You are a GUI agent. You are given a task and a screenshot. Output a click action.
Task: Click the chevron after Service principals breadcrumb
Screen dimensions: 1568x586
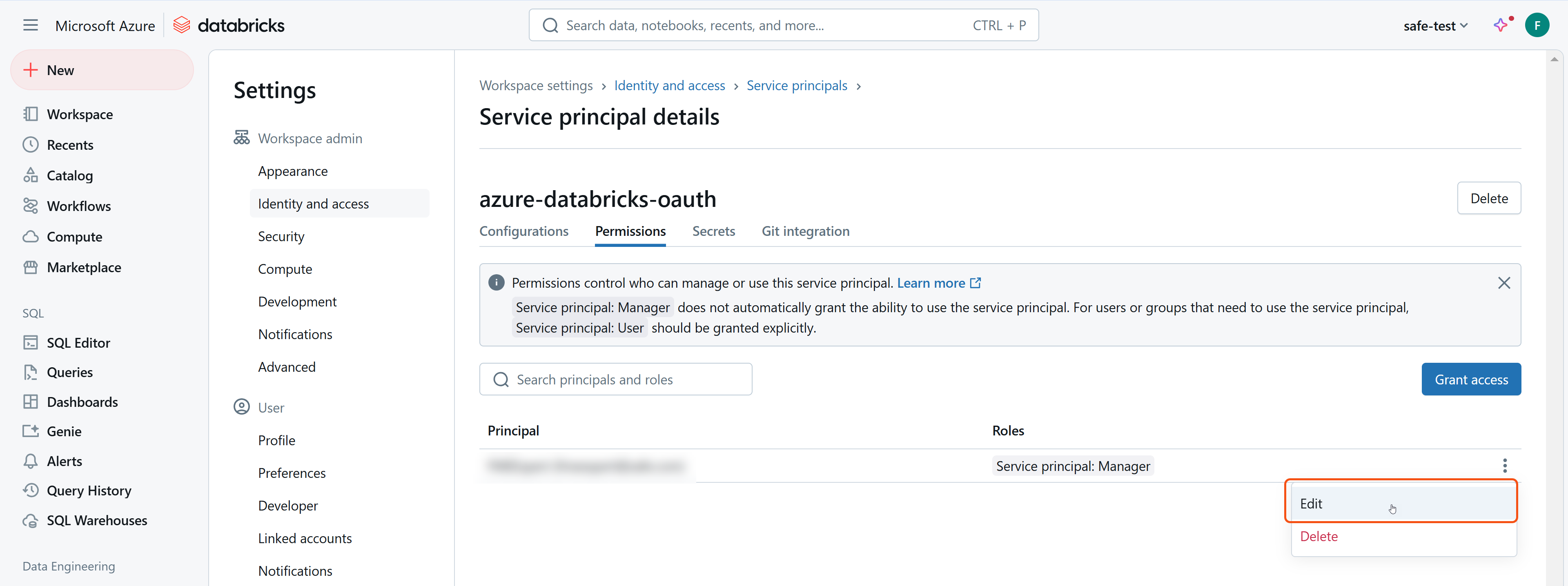pos(858,87)
